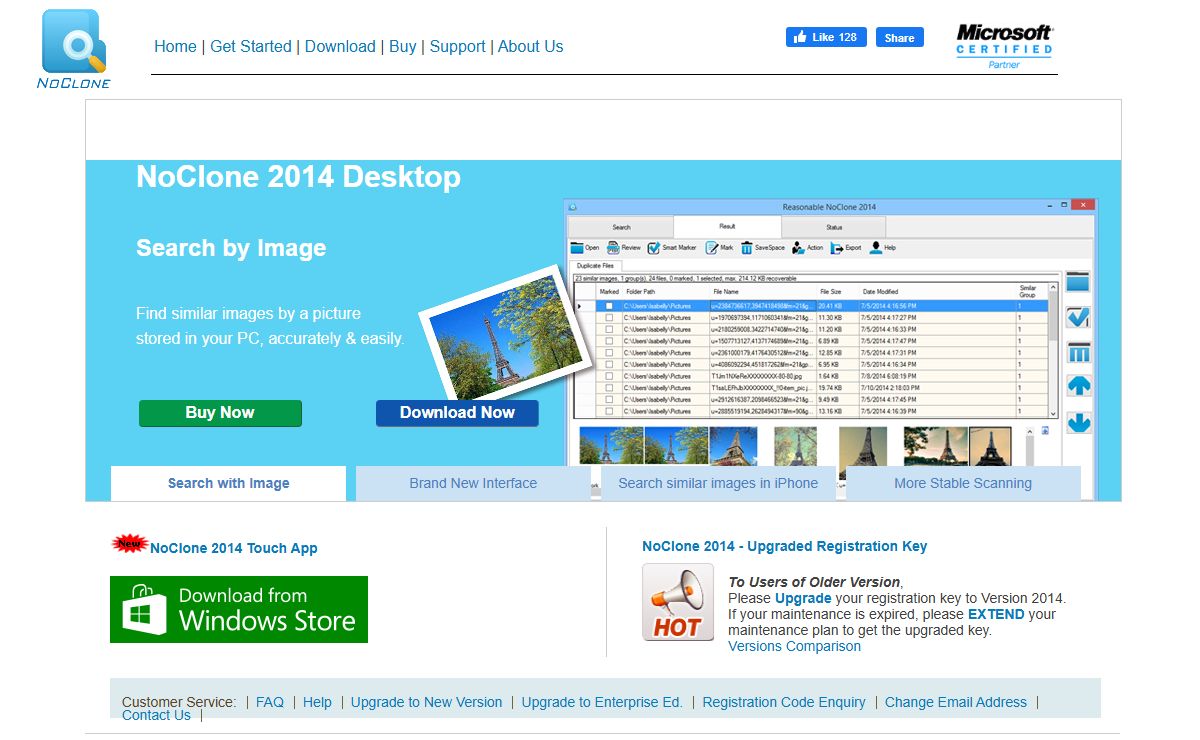Tick the Marked checkbox for the 12.85 KB row
Screen dimensions: 1200x740
click(x=608, y=353)
